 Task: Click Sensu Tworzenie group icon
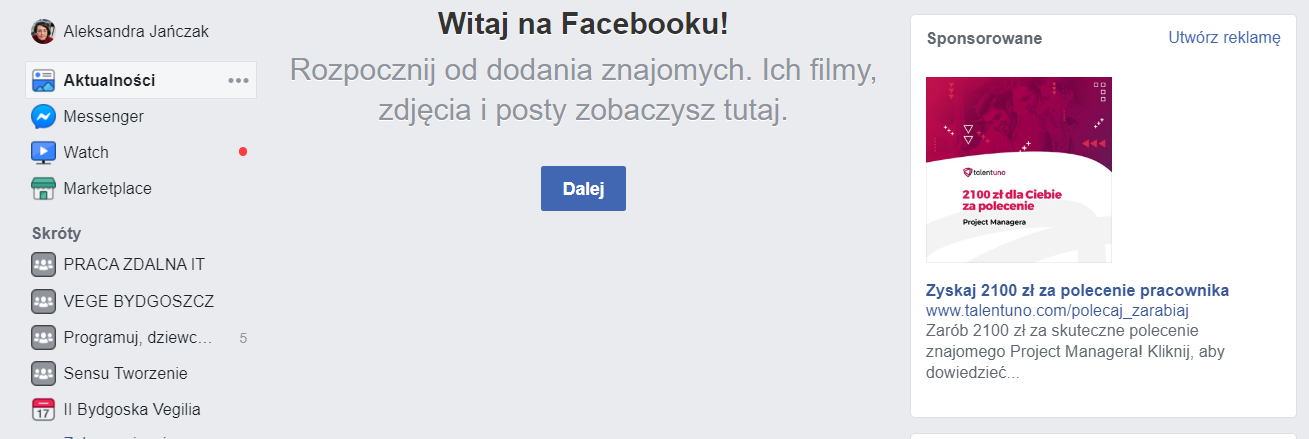point(43,374)
